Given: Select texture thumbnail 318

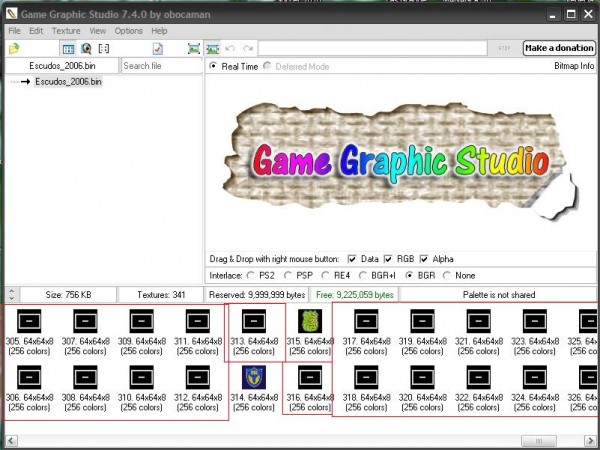Looking at the screenshot, I should coord(366,377).
